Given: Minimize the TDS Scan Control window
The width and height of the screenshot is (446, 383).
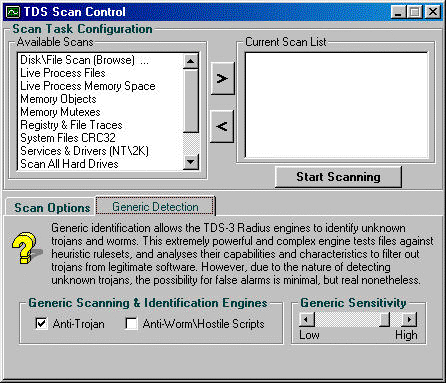Looking at the screenshot, I should tap(398, 12).
